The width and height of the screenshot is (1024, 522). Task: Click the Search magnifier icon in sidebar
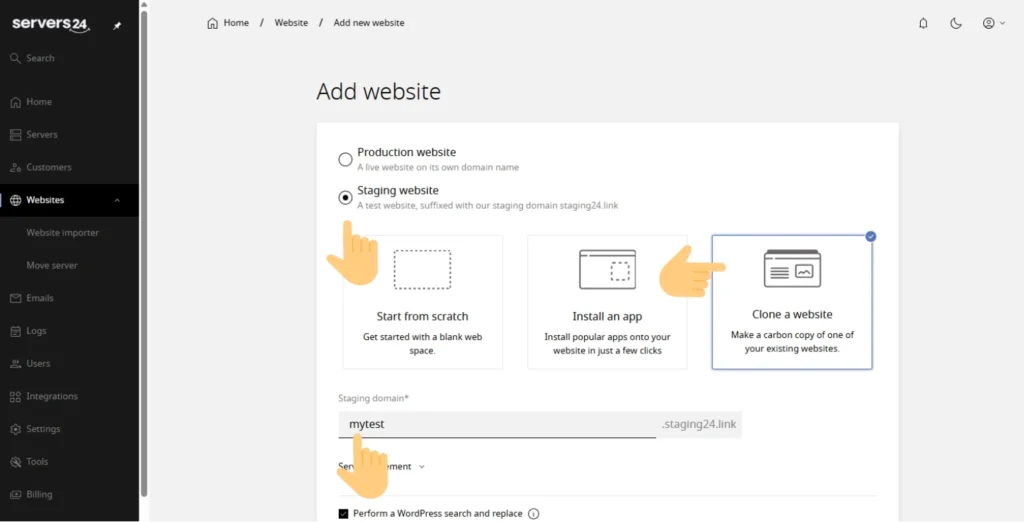(x=16, y=58)
